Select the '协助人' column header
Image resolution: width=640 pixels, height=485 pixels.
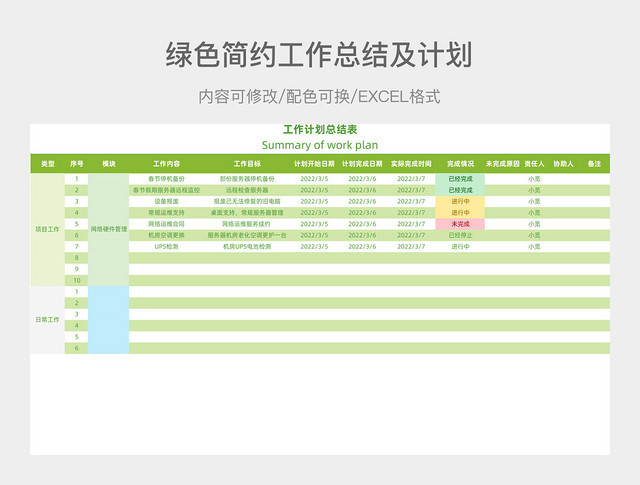coord(563,164)
